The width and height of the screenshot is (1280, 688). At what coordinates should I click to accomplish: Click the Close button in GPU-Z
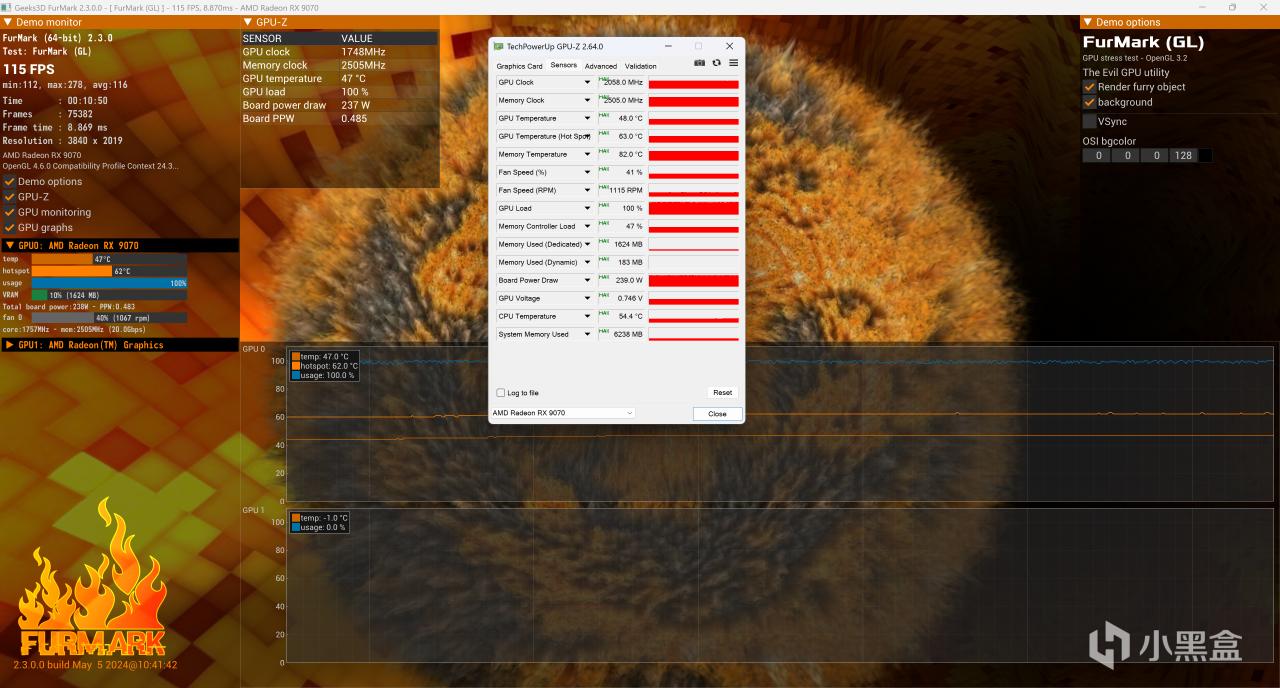tap(718, 414)
